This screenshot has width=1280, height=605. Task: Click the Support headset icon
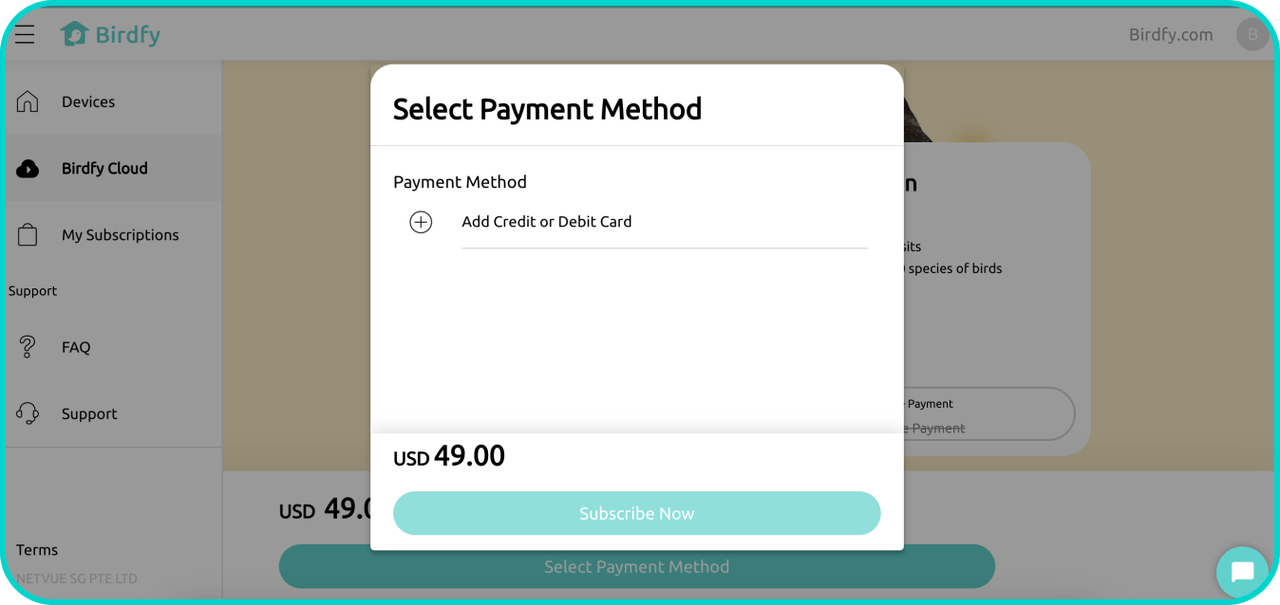28,413
